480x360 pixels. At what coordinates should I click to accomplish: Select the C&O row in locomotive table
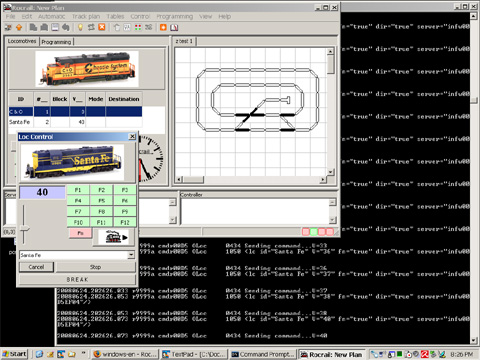coord(75,111)
